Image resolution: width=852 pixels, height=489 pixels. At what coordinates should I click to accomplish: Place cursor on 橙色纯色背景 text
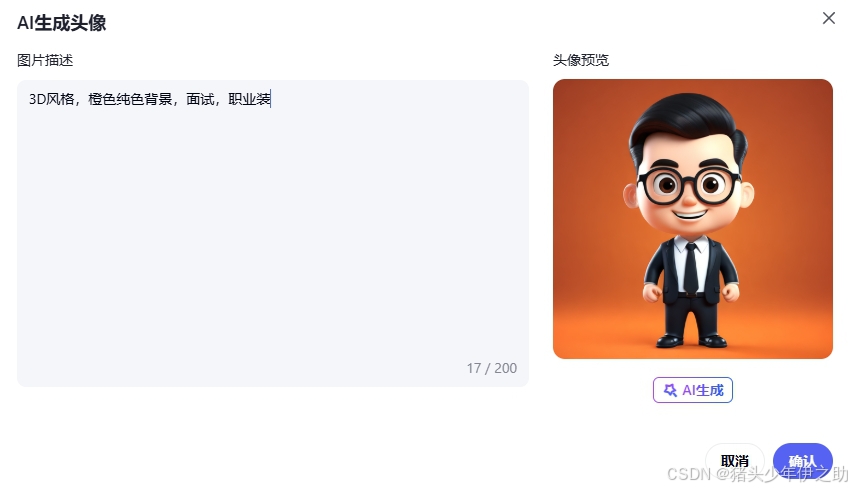click(x=130, y=99)
